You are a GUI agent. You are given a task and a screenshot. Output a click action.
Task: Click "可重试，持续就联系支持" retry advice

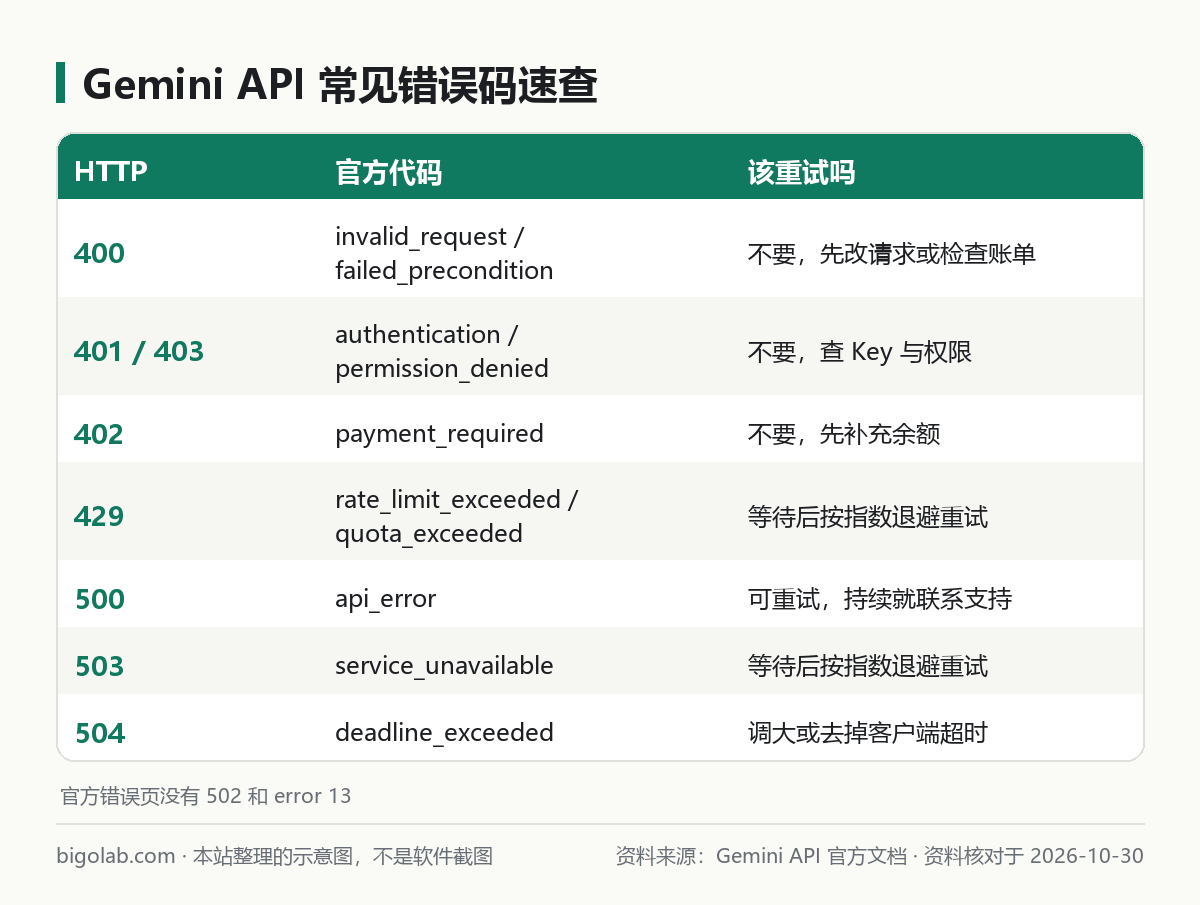coord(880,599)
